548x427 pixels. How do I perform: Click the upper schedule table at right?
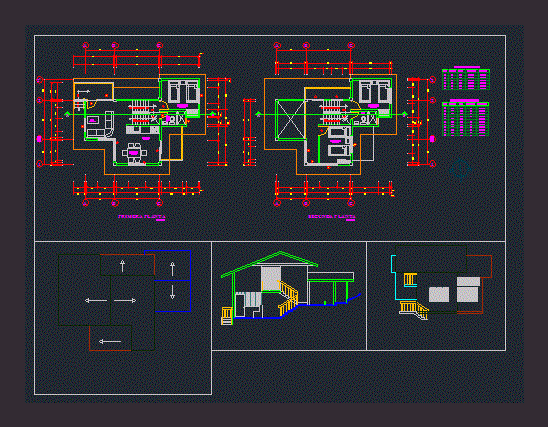(x=466, y=79)
